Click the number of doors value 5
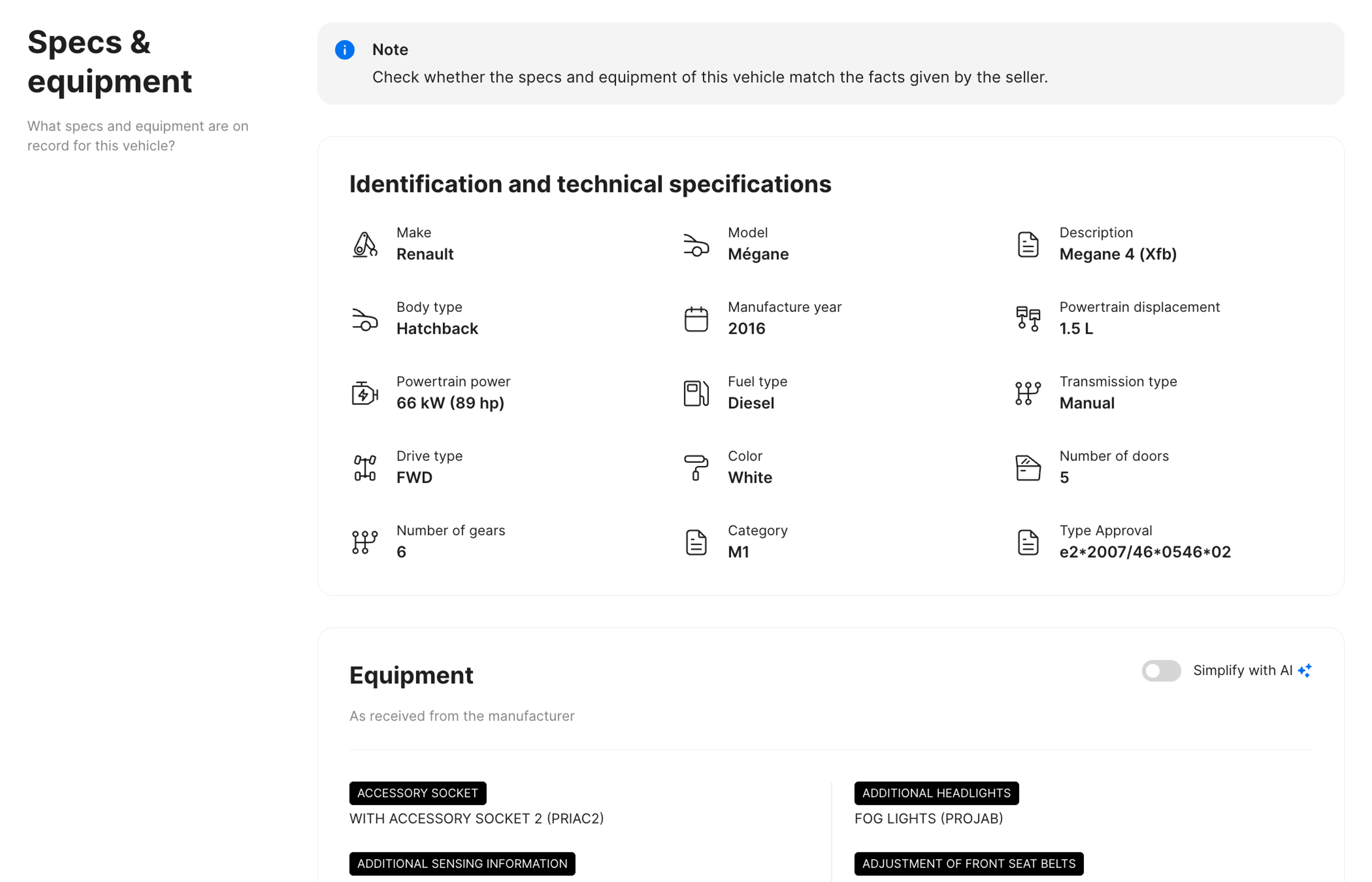Image resolution: width=1372 pixels, height=882 pixels. (1064, 478)
